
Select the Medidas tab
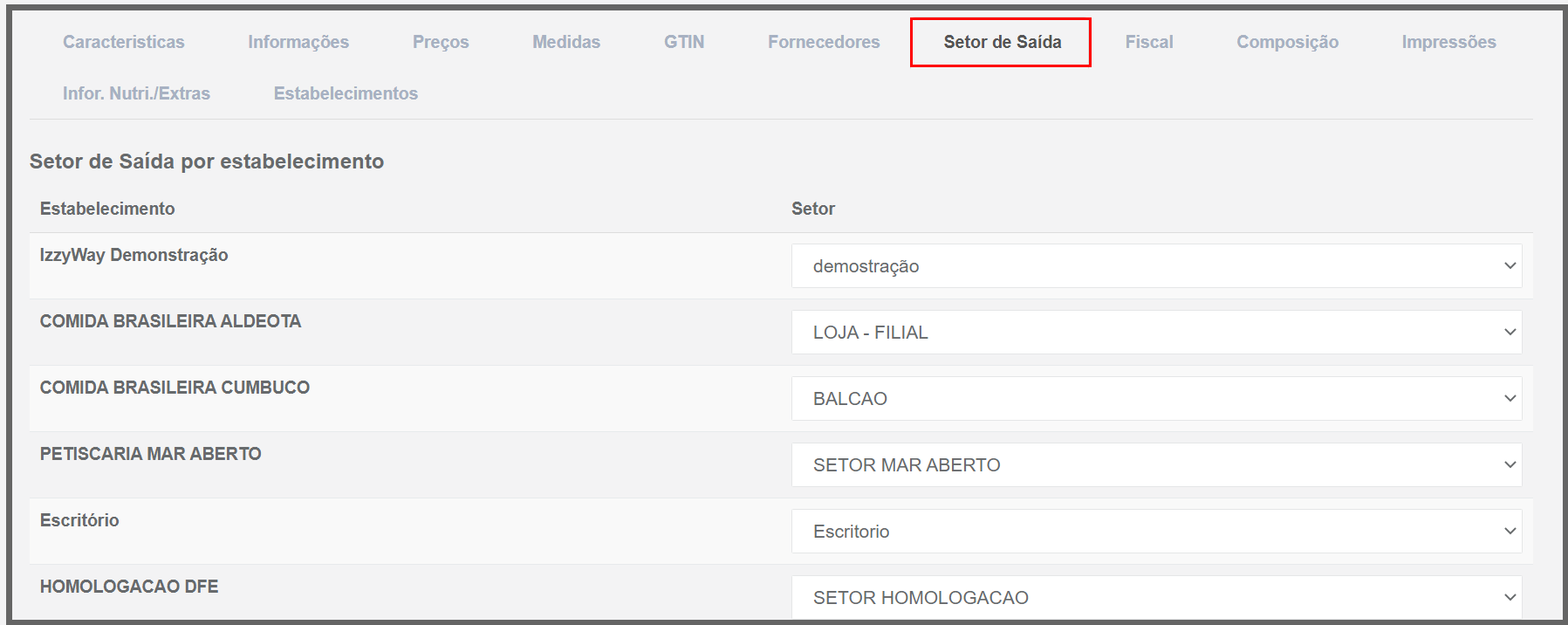coord(566,42)
